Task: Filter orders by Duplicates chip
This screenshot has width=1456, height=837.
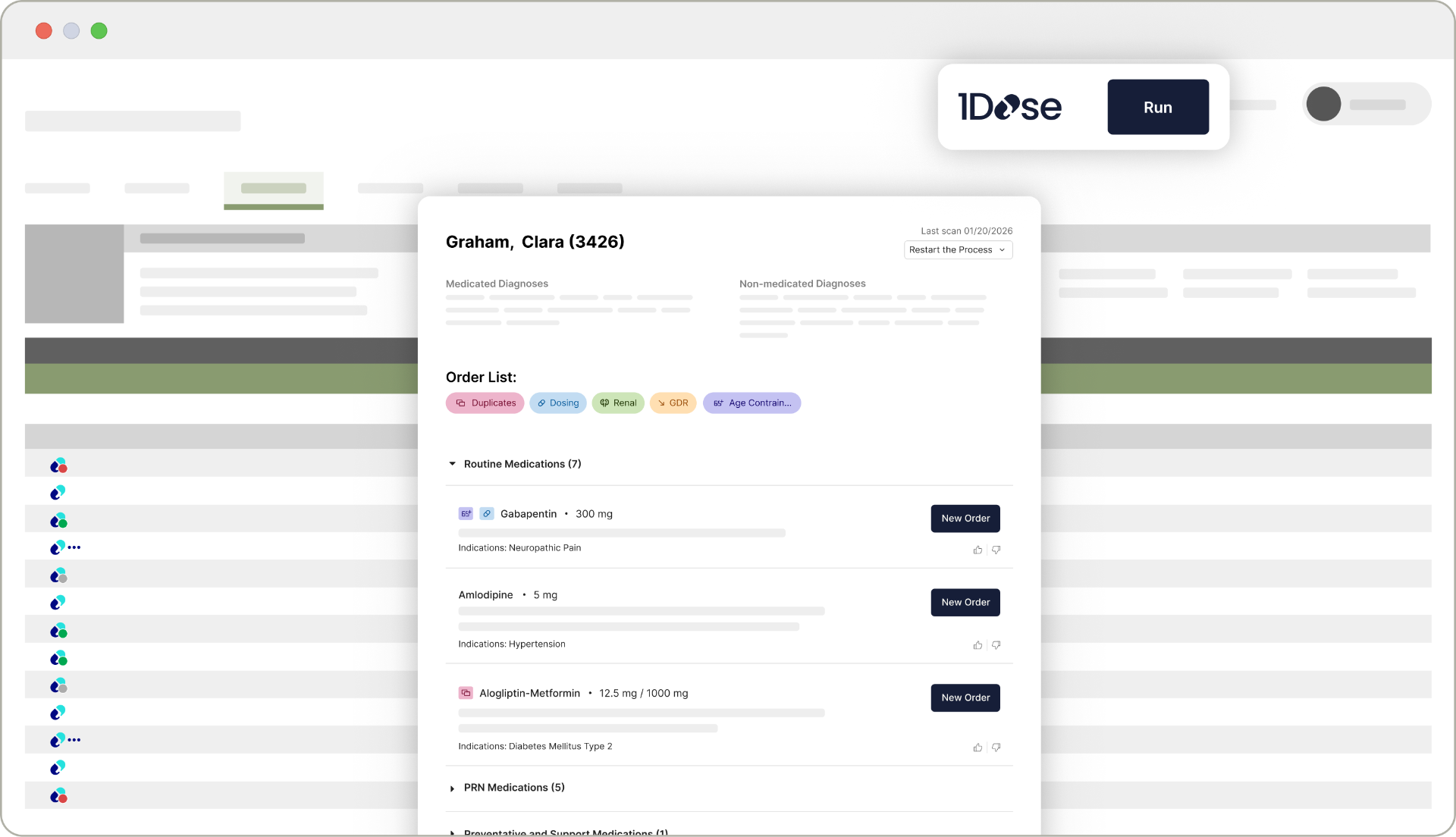Action: point(485,403)
